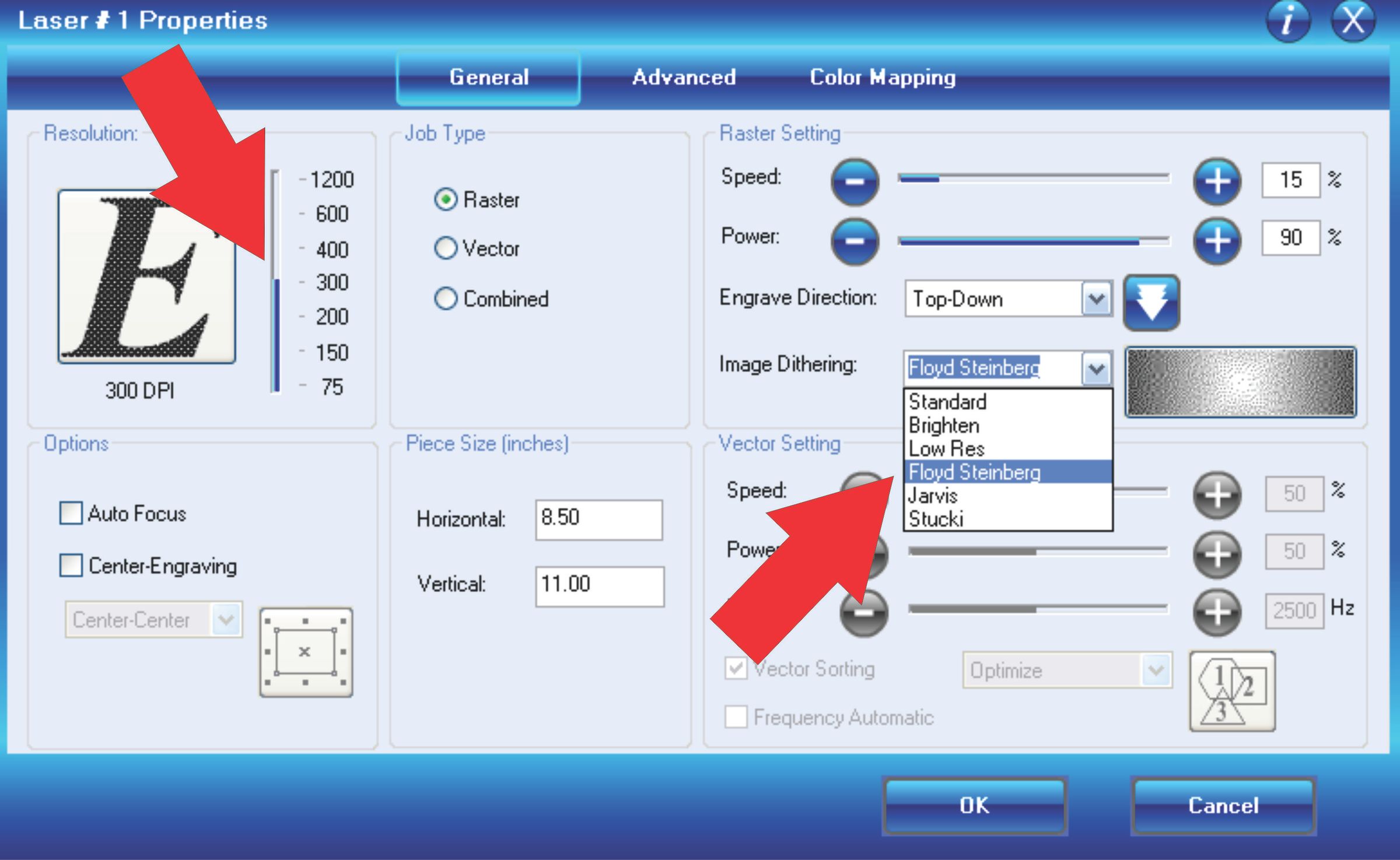Select the Vector job type

446,248
